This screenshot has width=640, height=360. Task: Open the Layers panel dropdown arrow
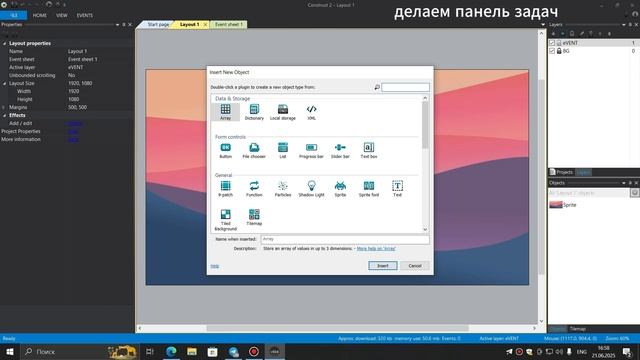tap(624, 24)
